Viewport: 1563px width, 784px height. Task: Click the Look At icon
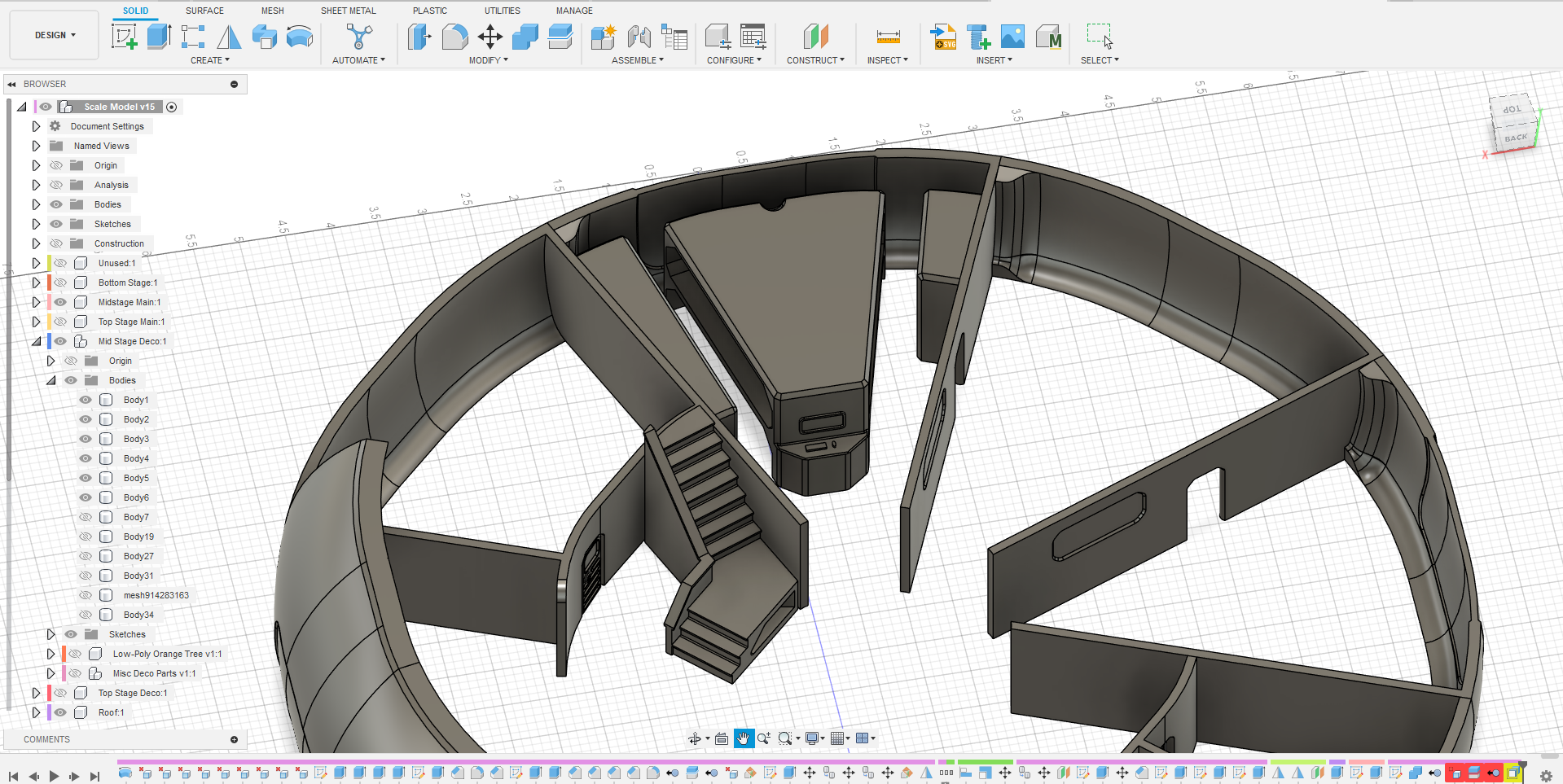[x=722, y=738]
